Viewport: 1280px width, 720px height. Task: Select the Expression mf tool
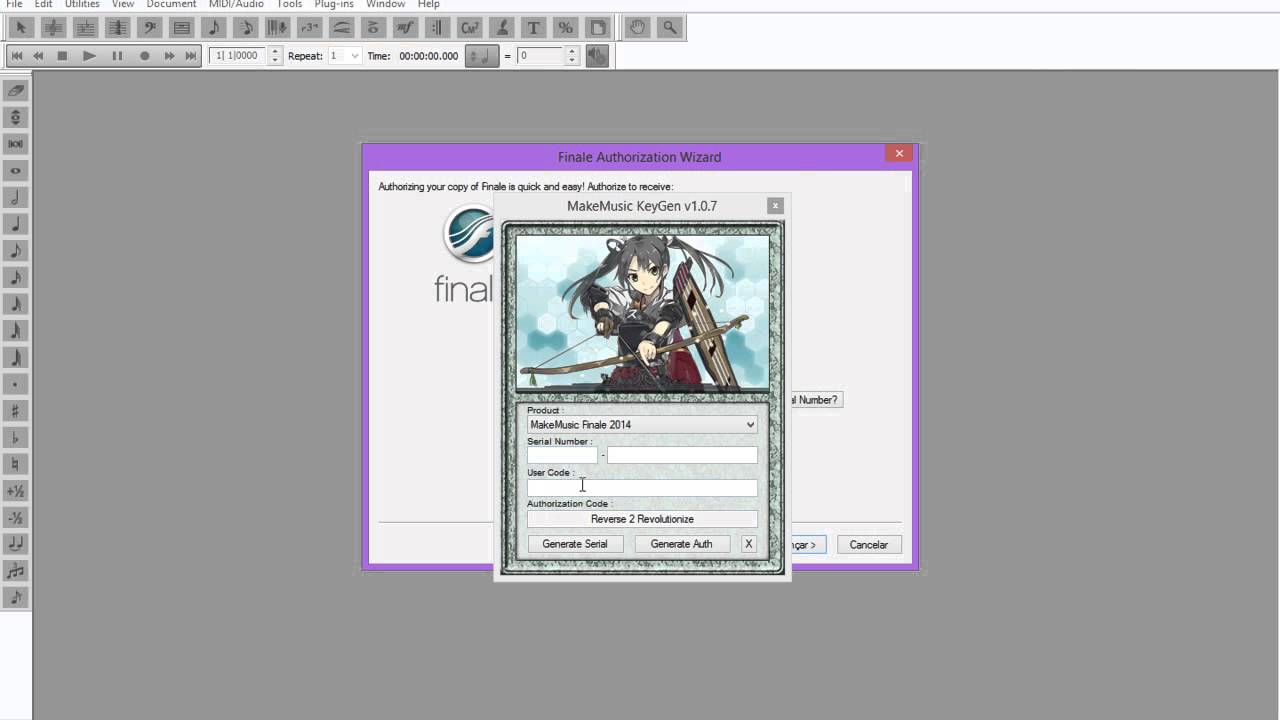[x=405, y=28]
